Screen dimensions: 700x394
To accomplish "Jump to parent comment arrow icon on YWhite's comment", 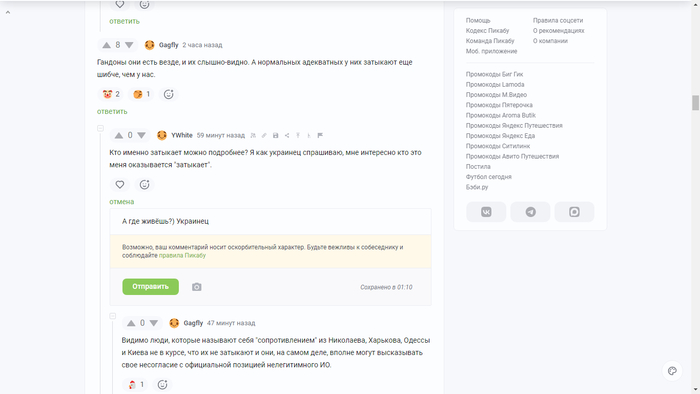I will (298, 135).
